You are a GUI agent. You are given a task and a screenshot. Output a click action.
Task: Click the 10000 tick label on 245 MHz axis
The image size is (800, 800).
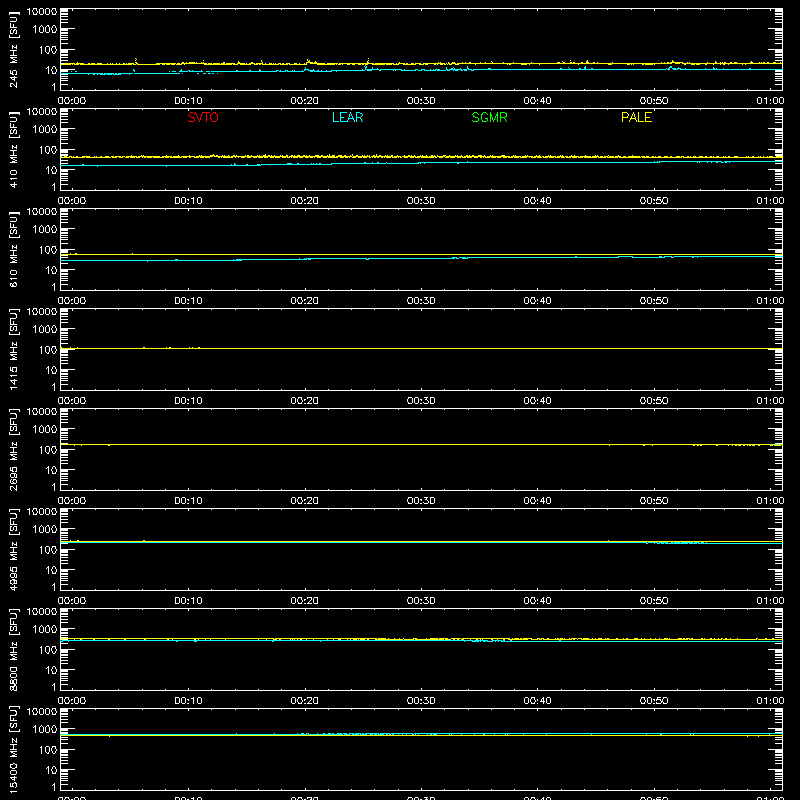tap(42, 12)
